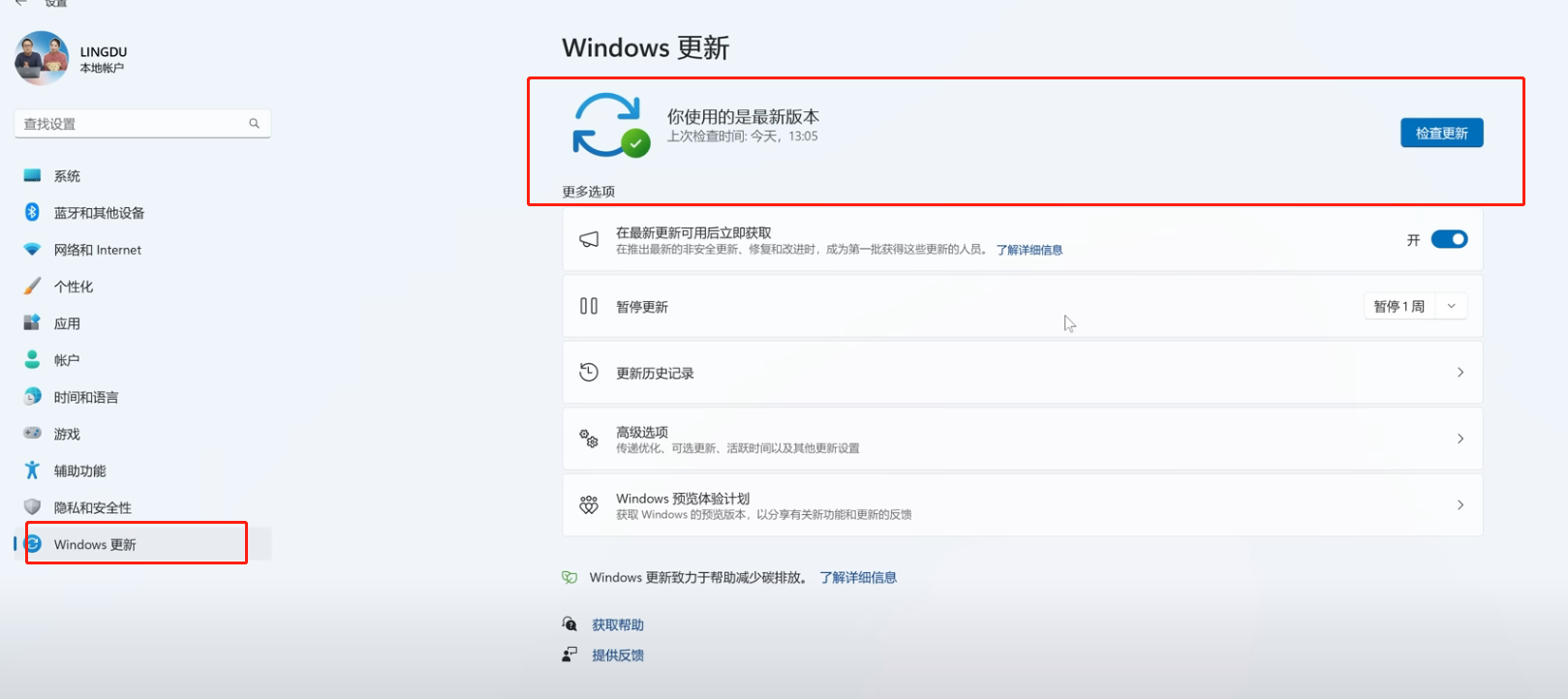
Task: Click the magnifier icon in search box
Action: [x=255, y=124]
